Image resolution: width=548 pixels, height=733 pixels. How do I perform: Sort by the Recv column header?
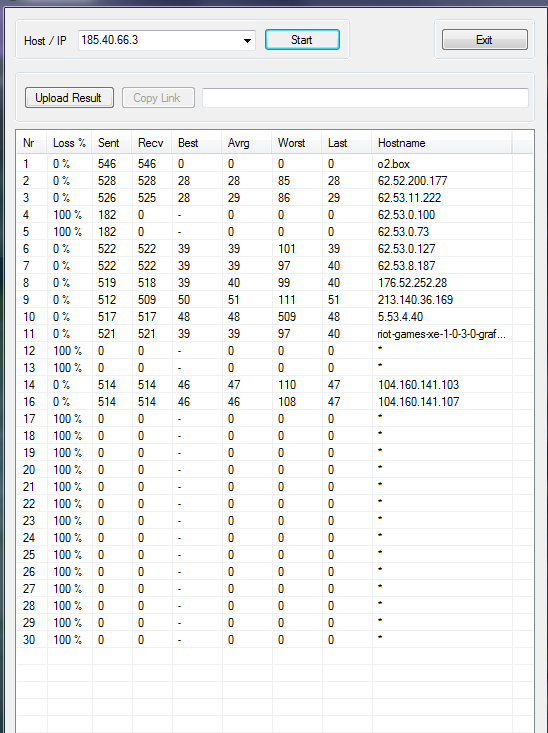[152, 143]
